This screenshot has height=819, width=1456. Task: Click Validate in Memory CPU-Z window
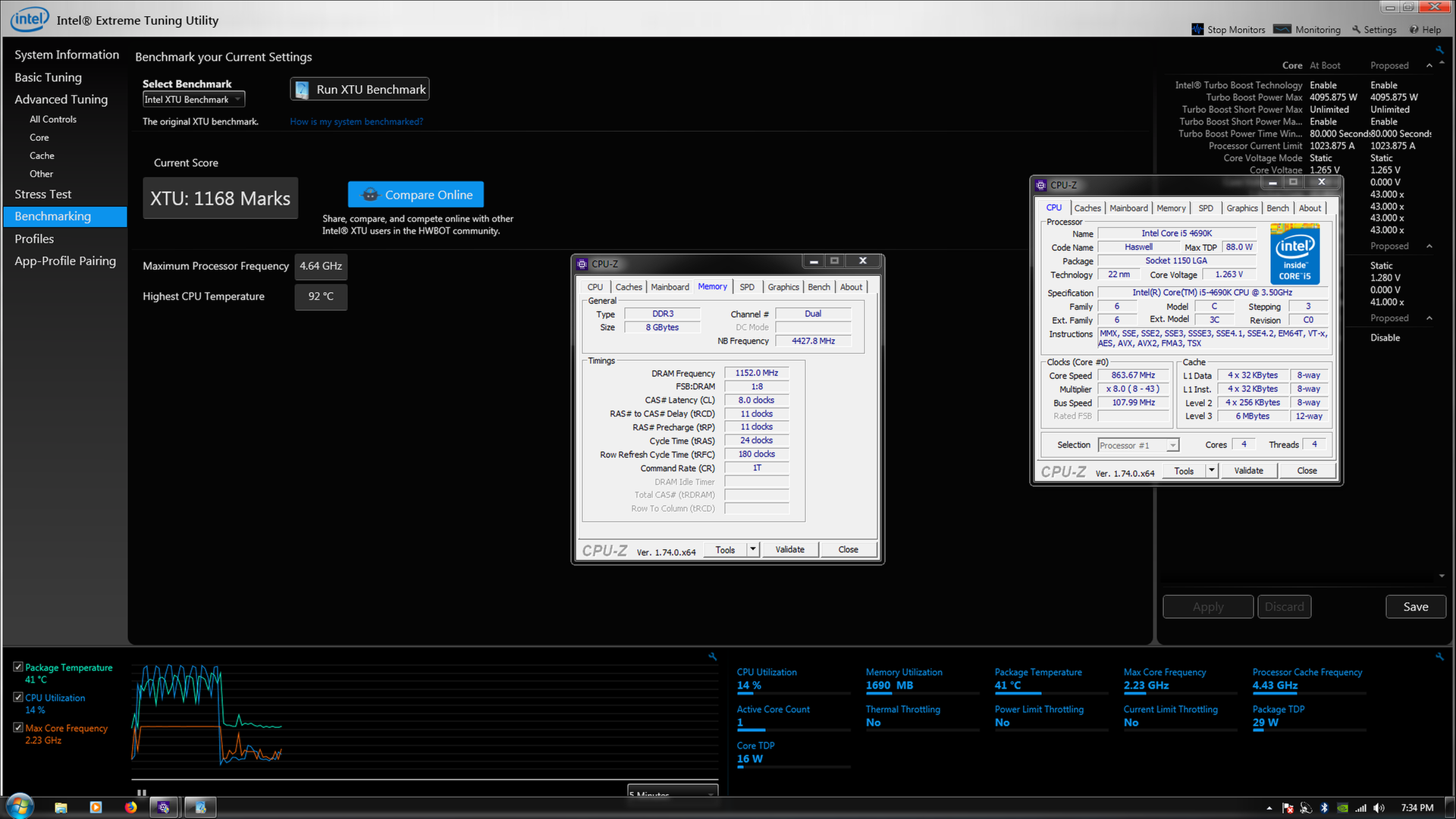(x=789, y=550)
